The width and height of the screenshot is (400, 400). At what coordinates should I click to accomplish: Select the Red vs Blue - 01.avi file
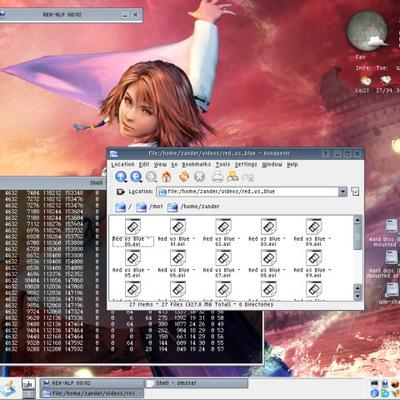[x=178, y=233]
